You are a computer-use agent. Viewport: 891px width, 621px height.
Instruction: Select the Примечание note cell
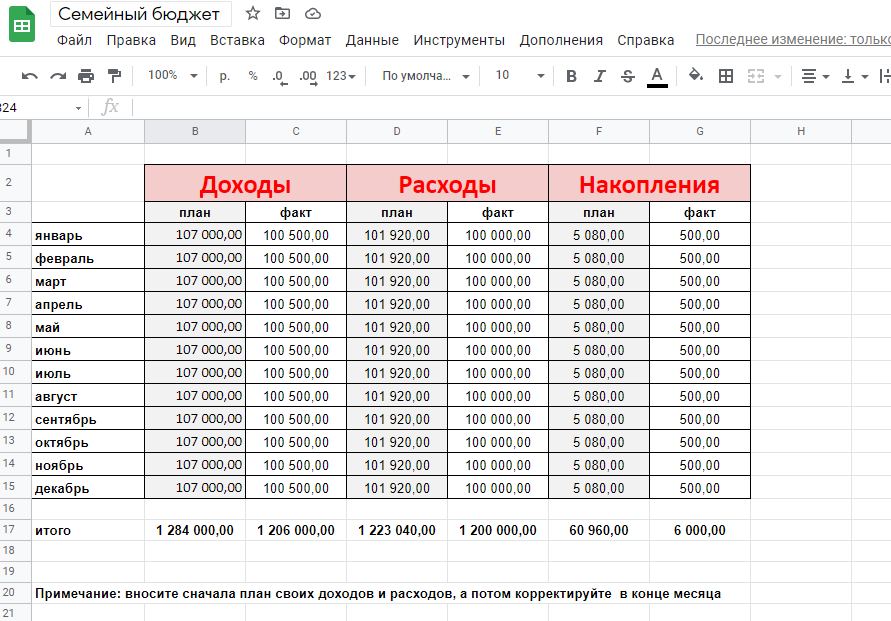point(378,594)
